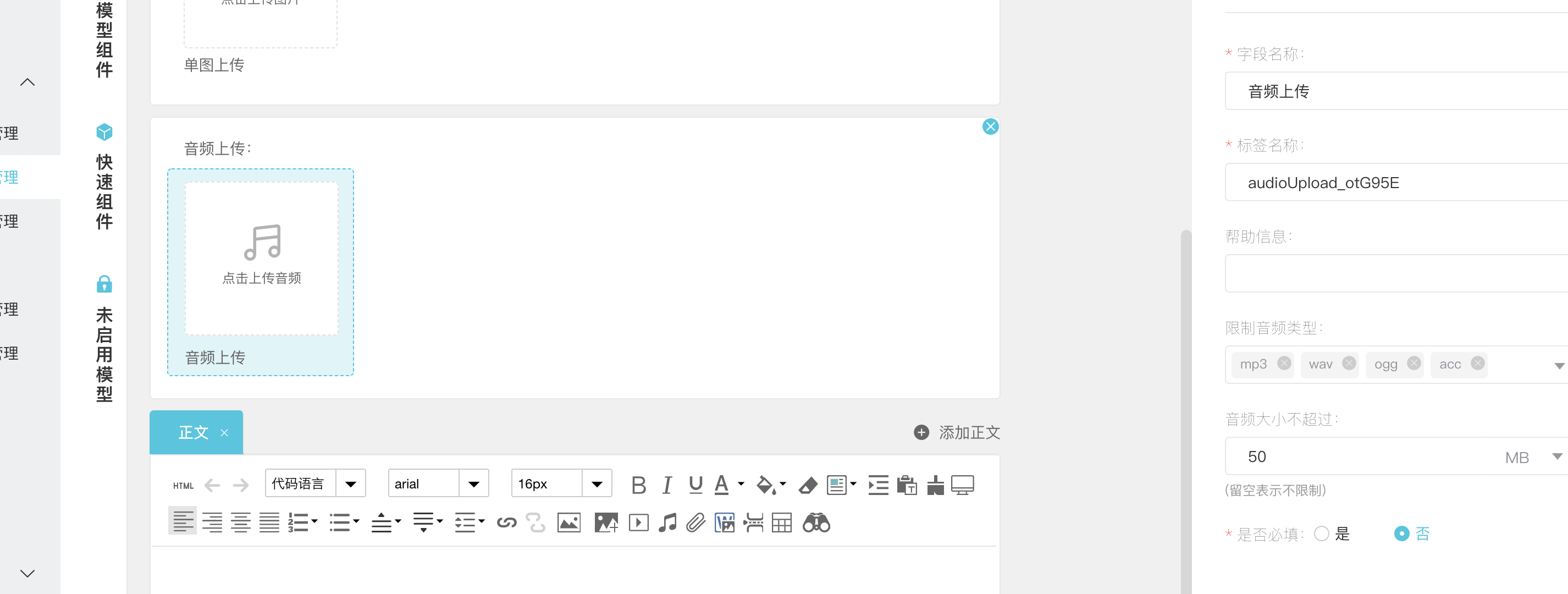Toggle bold formatting in editor
The image size is (1568, 594).
[x=638, y=485]
